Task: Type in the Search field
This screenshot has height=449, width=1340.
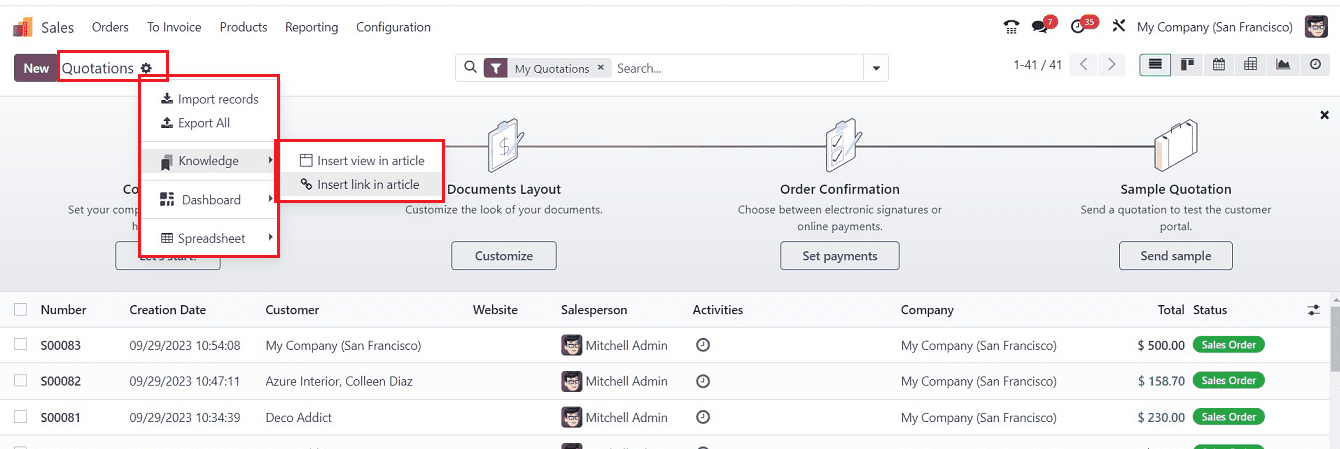Action: 735,68
